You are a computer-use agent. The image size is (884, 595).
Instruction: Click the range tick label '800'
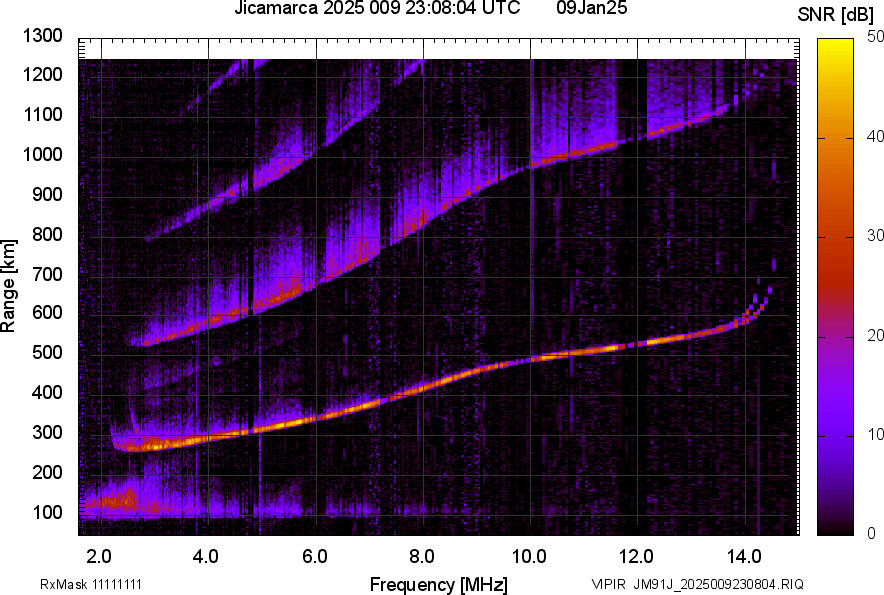47,234
